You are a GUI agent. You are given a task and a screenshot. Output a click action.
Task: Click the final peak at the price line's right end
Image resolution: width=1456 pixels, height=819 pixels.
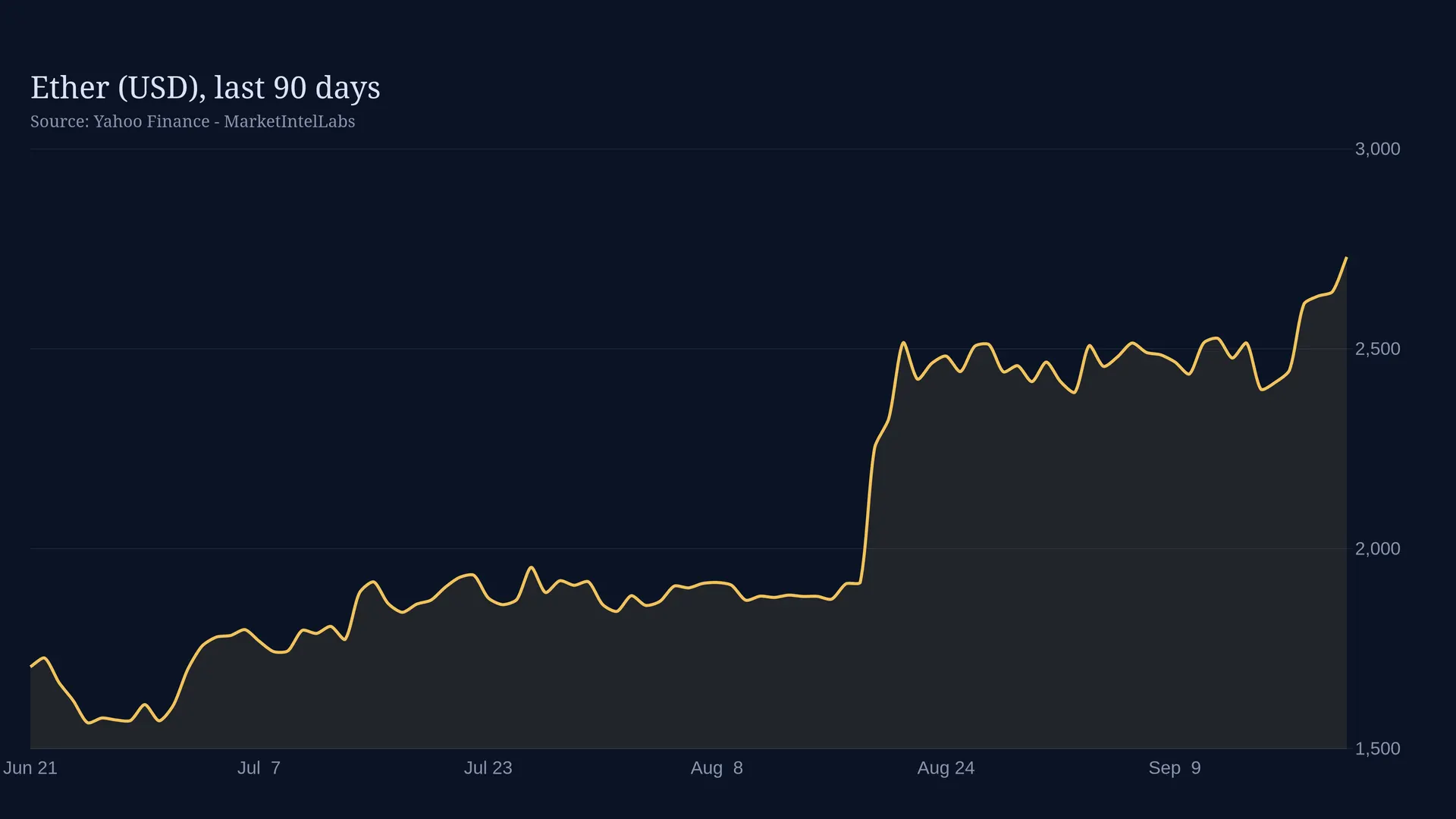click(1346, 258)
